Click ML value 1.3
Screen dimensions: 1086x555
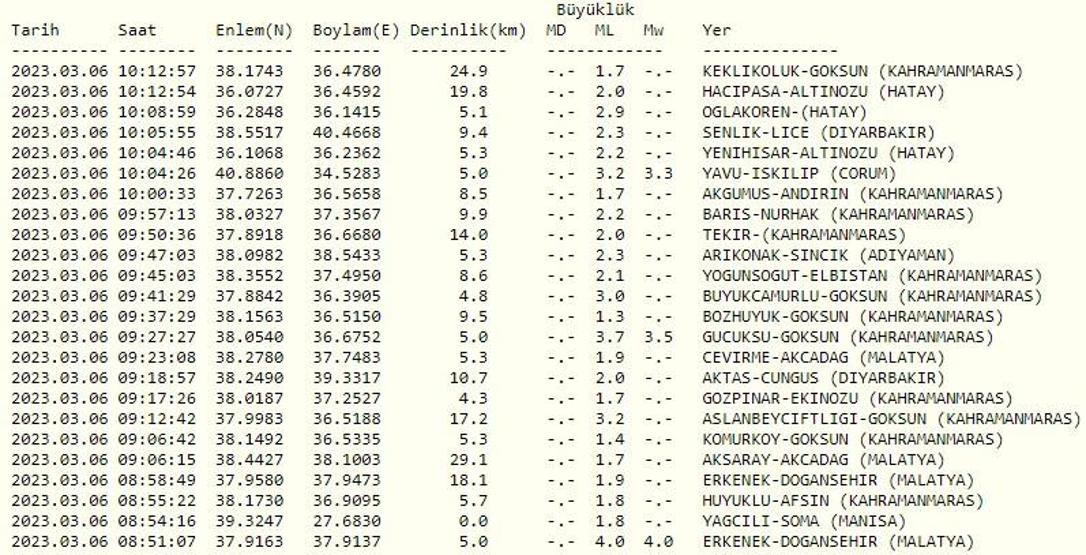pyautogui.click(x=609, y=316)
